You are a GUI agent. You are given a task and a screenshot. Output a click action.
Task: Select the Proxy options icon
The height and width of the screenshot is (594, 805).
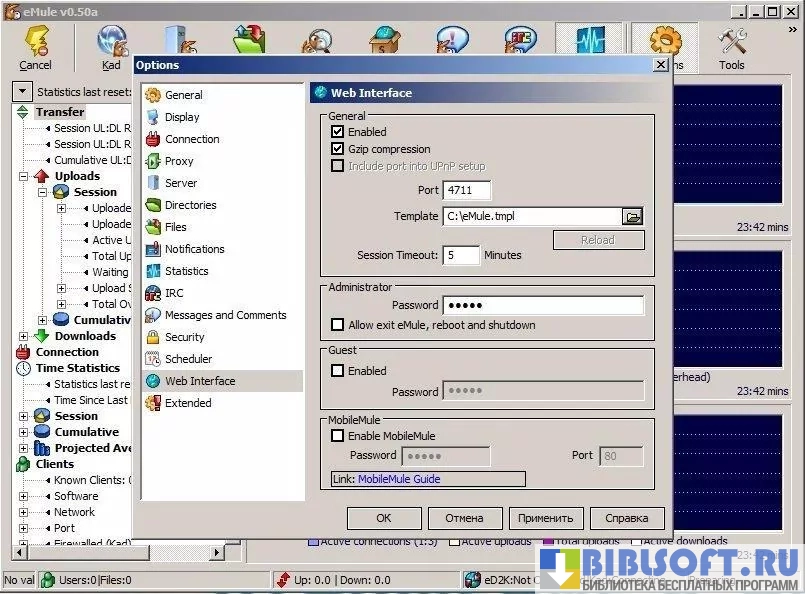pyautogui.click(x=153, y=161)
